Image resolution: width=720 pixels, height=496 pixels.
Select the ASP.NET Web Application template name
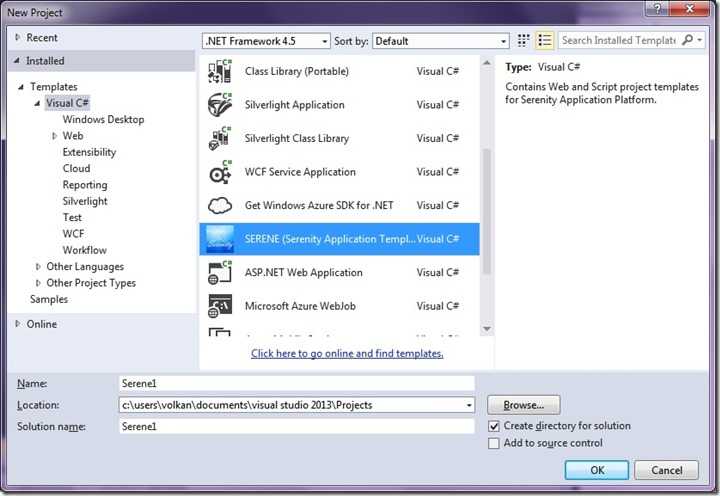pos(304,272)
